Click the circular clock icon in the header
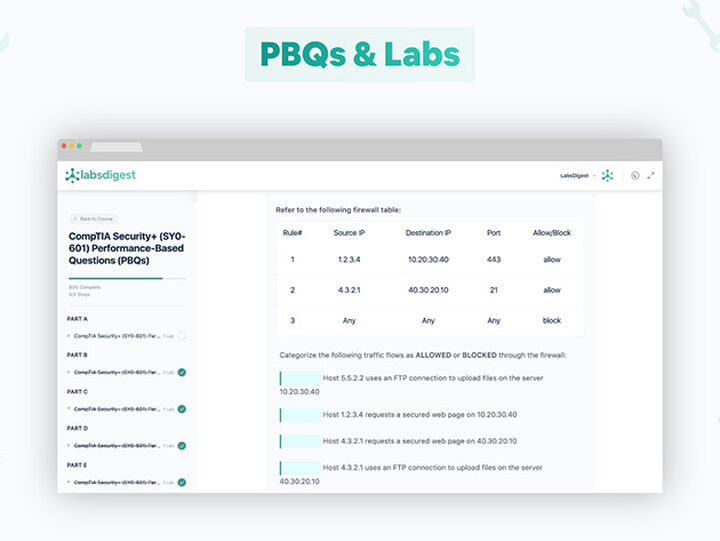Viewport: 720px width, 541px height. pyautogui.click(x=634, y=175)
